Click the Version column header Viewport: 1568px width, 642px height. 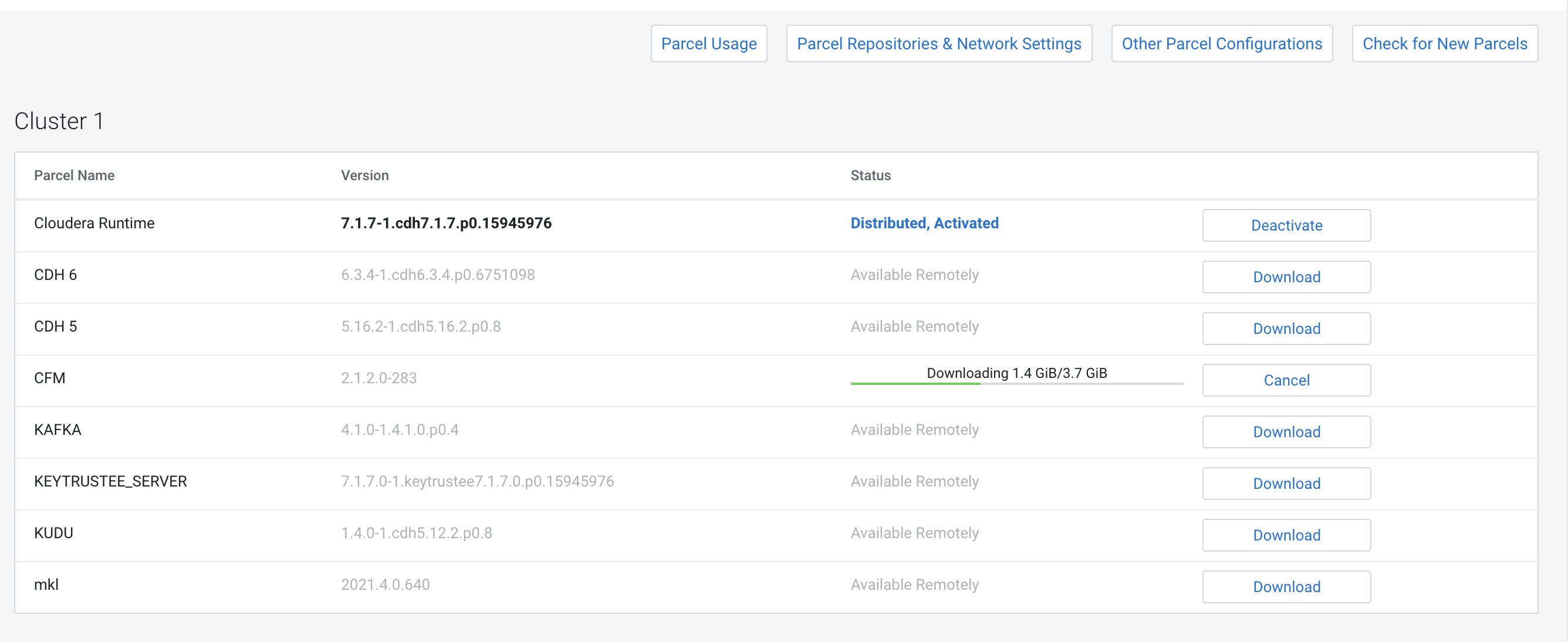click(x=364, y=176)
